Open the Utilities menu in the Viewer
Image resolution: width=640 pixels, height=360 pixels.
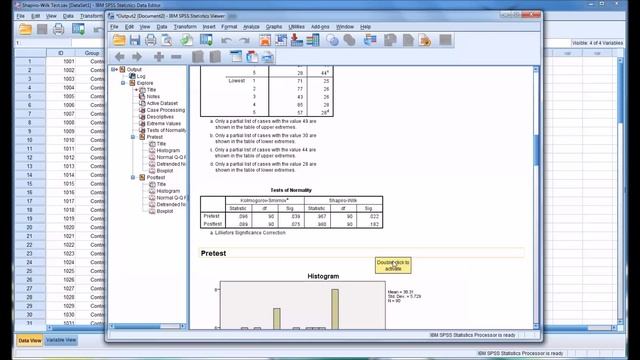[296, 27]
